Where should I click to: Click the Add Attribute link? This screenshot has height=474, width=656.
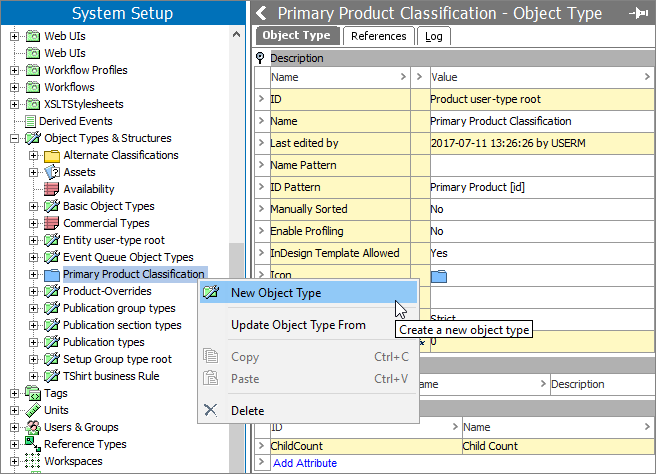[304, 463]
